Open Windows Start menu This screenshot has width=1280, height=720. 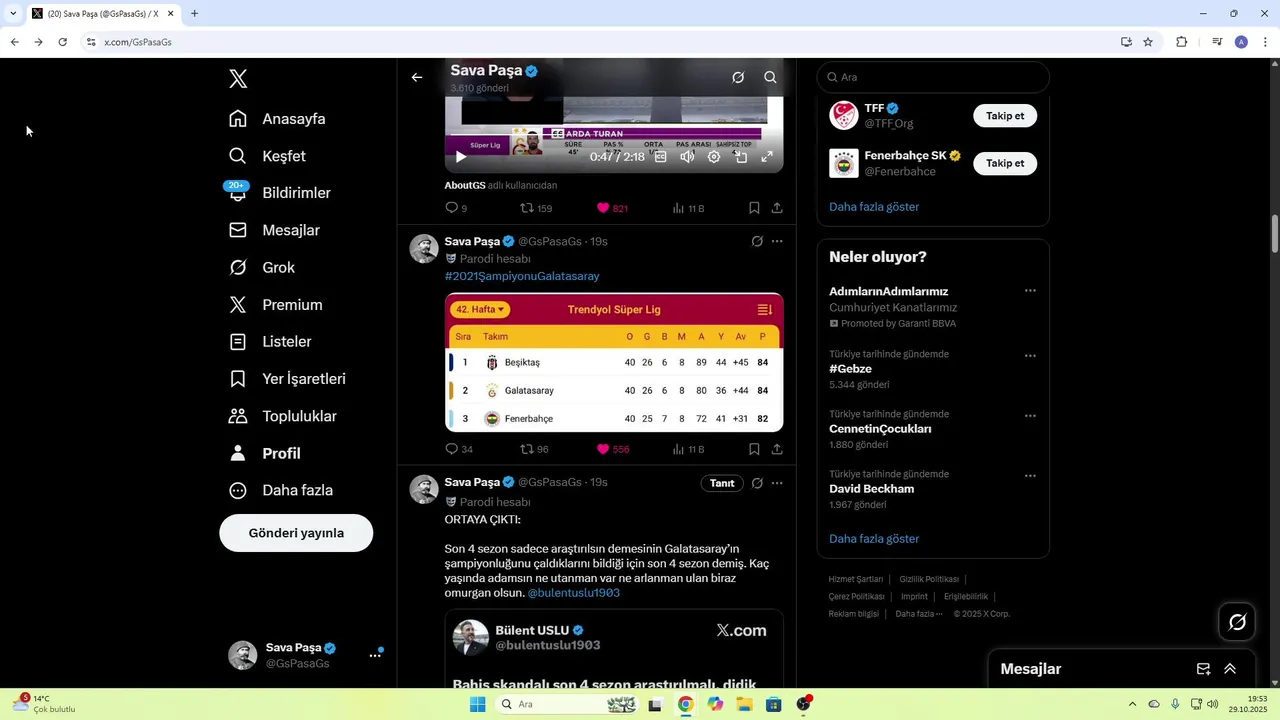pyautogui.click(x=478, y=704)
